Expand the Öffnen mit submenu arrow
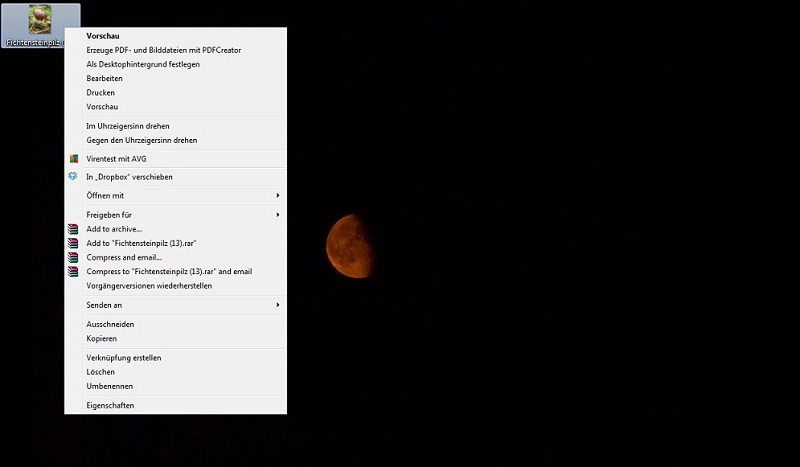This screenshot has height=467, width=800. click(x=277, y=196)
